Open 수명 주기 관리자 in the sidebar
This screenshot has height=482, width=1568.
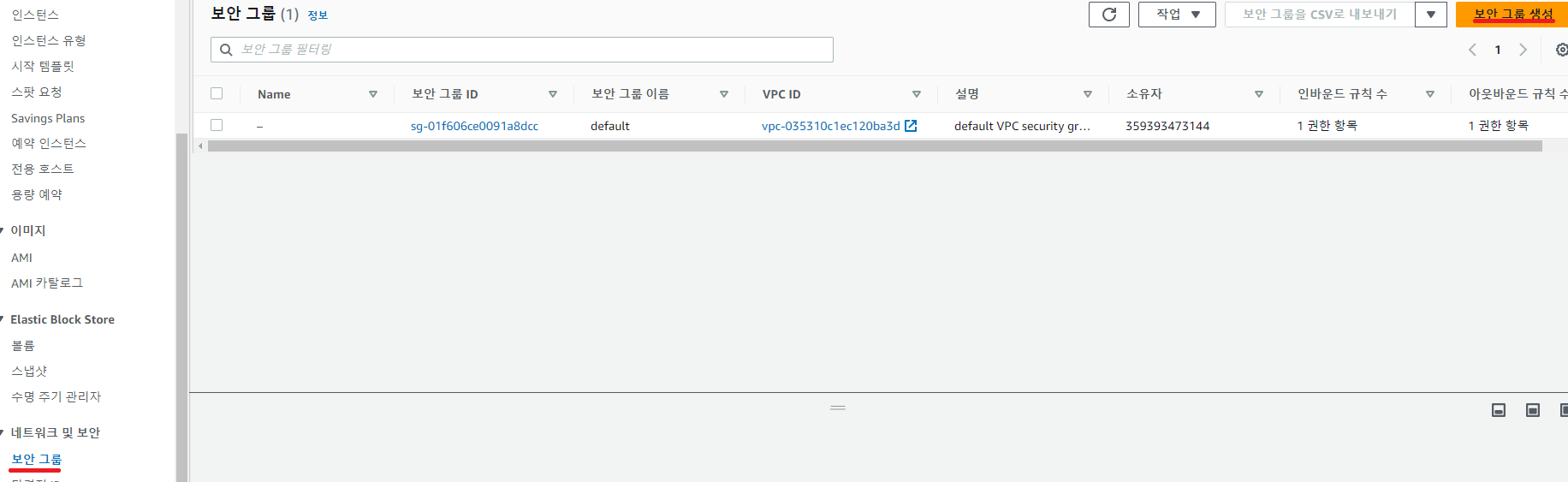pos(56,396)
